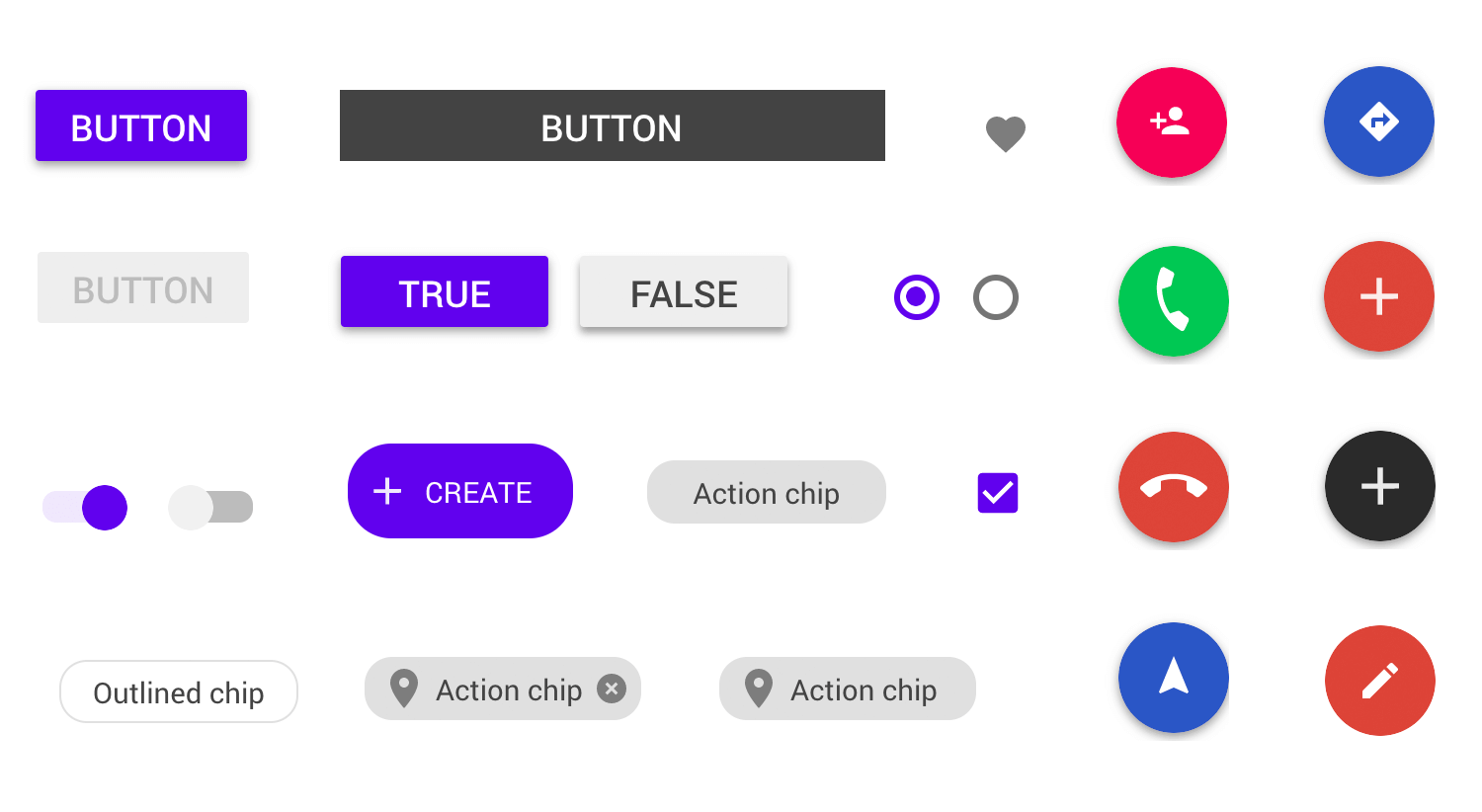
Task: Click the blue directions floating action button
Action: [x=1379, y=122]
